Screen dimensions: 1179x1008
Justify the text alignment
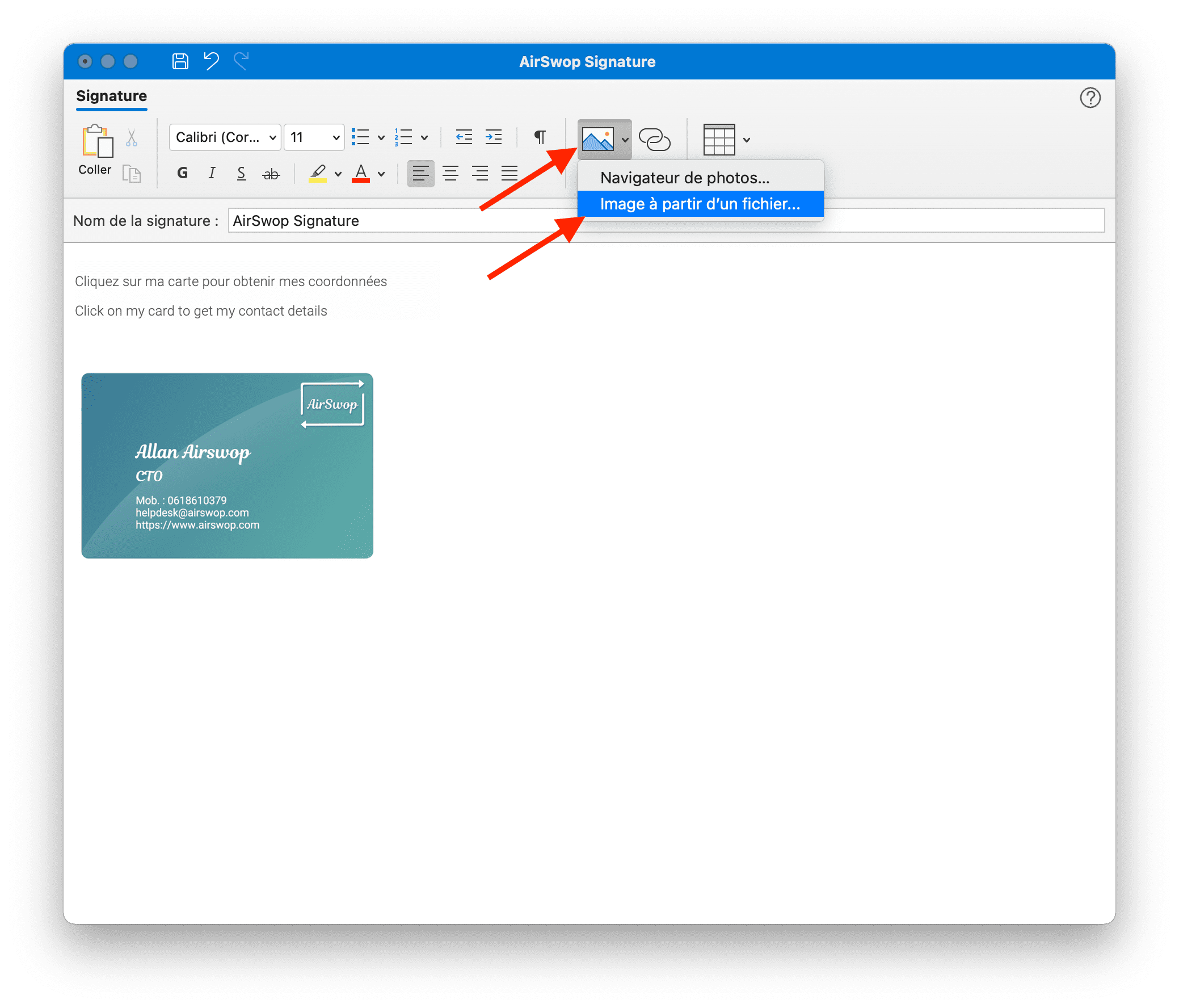(510, 173)
